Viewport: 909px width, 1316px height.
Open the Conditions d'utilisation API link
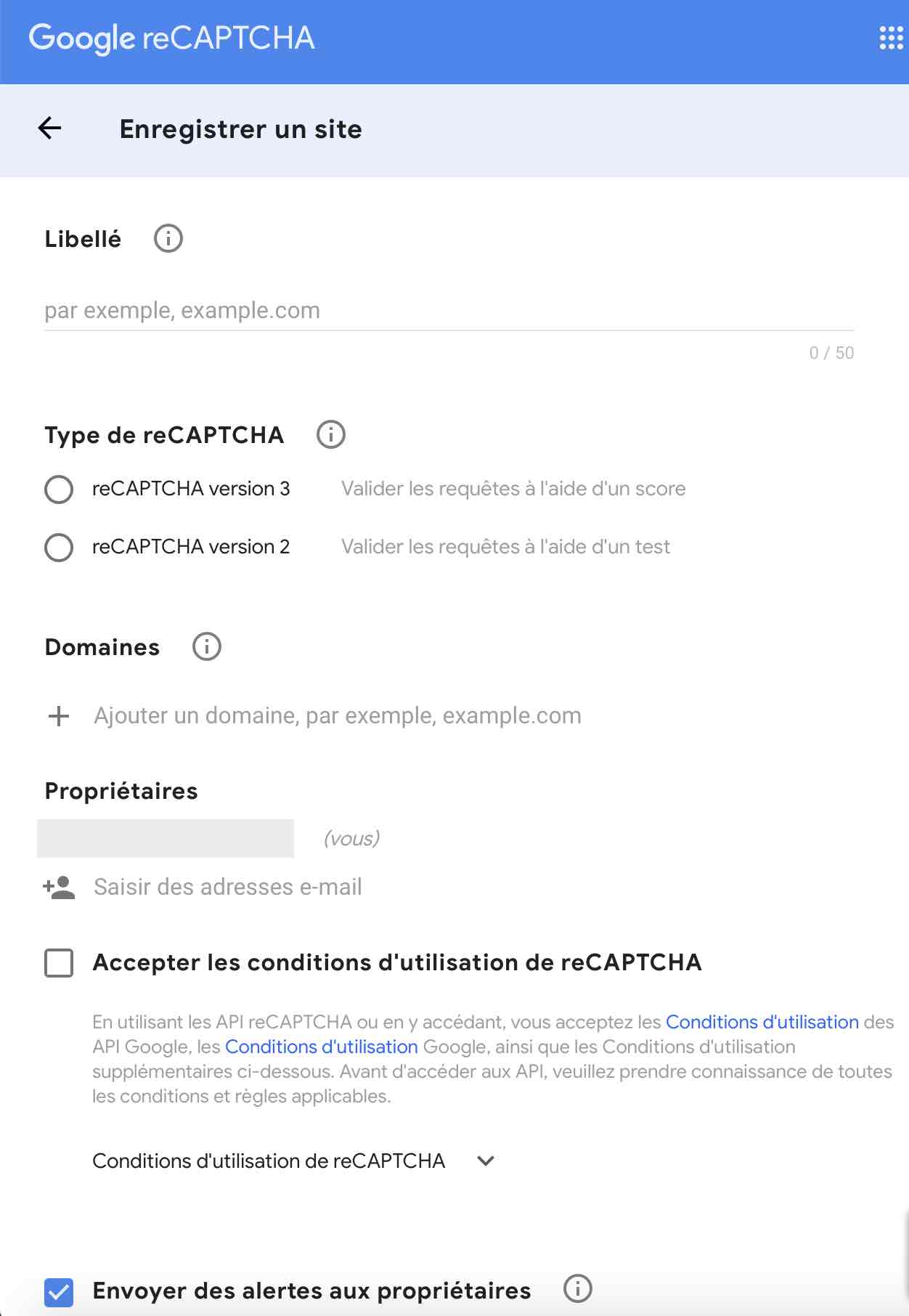coord(762,1022)
